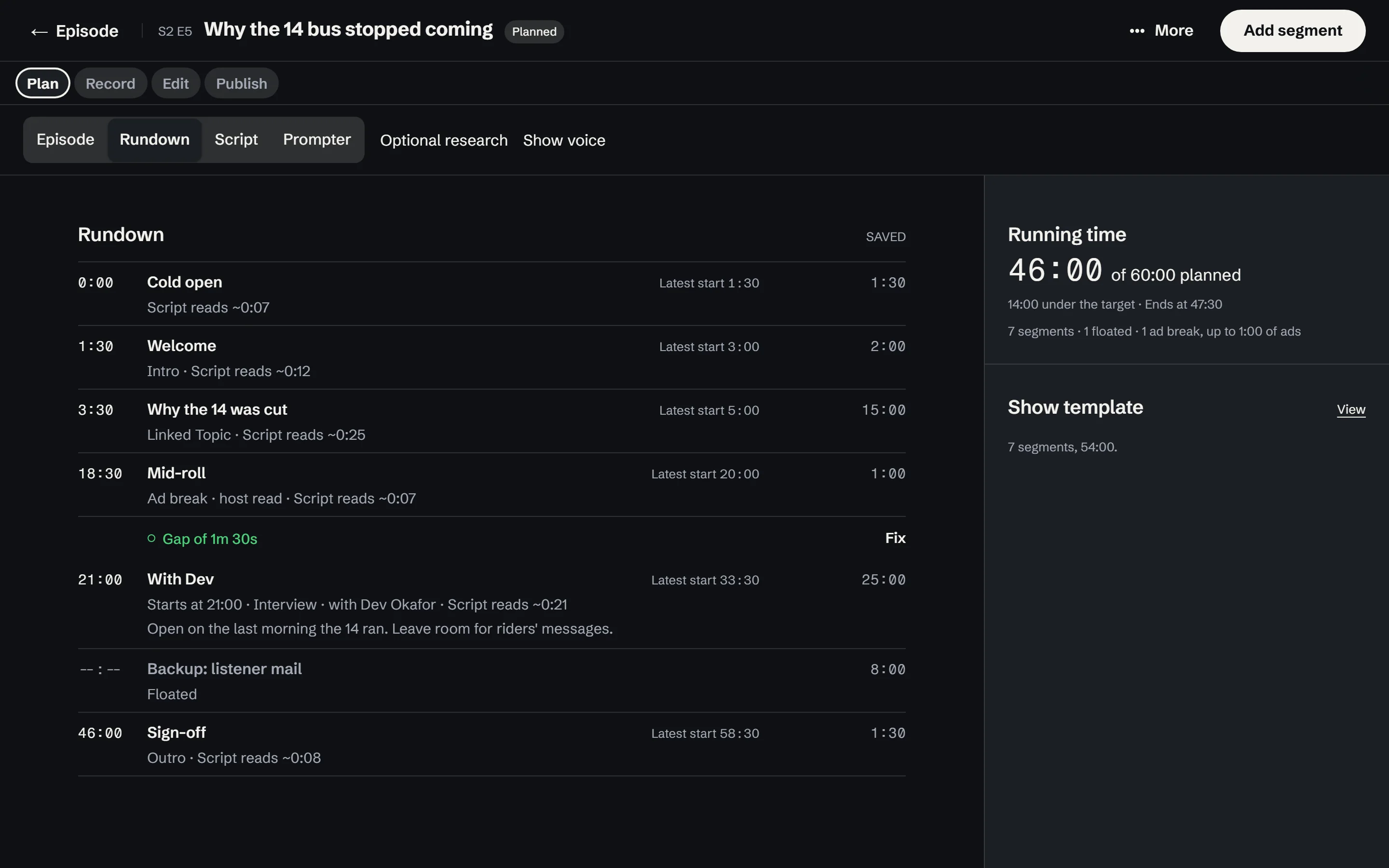Click the 18:30 start time of Mid-roll

point(100,474)
